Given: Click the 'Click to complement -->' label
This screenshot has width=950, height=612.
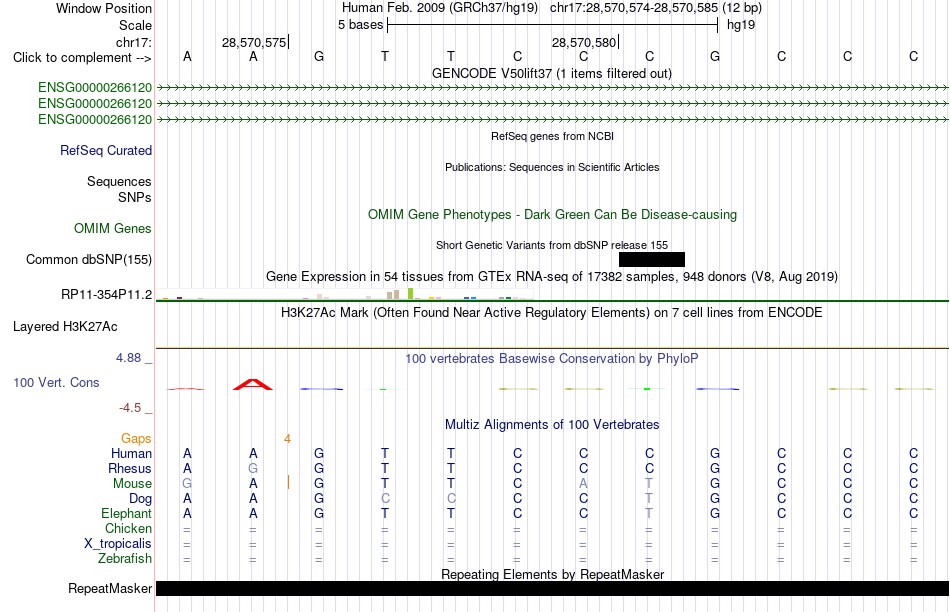Looking at the screenshot, I should (82, 58).
